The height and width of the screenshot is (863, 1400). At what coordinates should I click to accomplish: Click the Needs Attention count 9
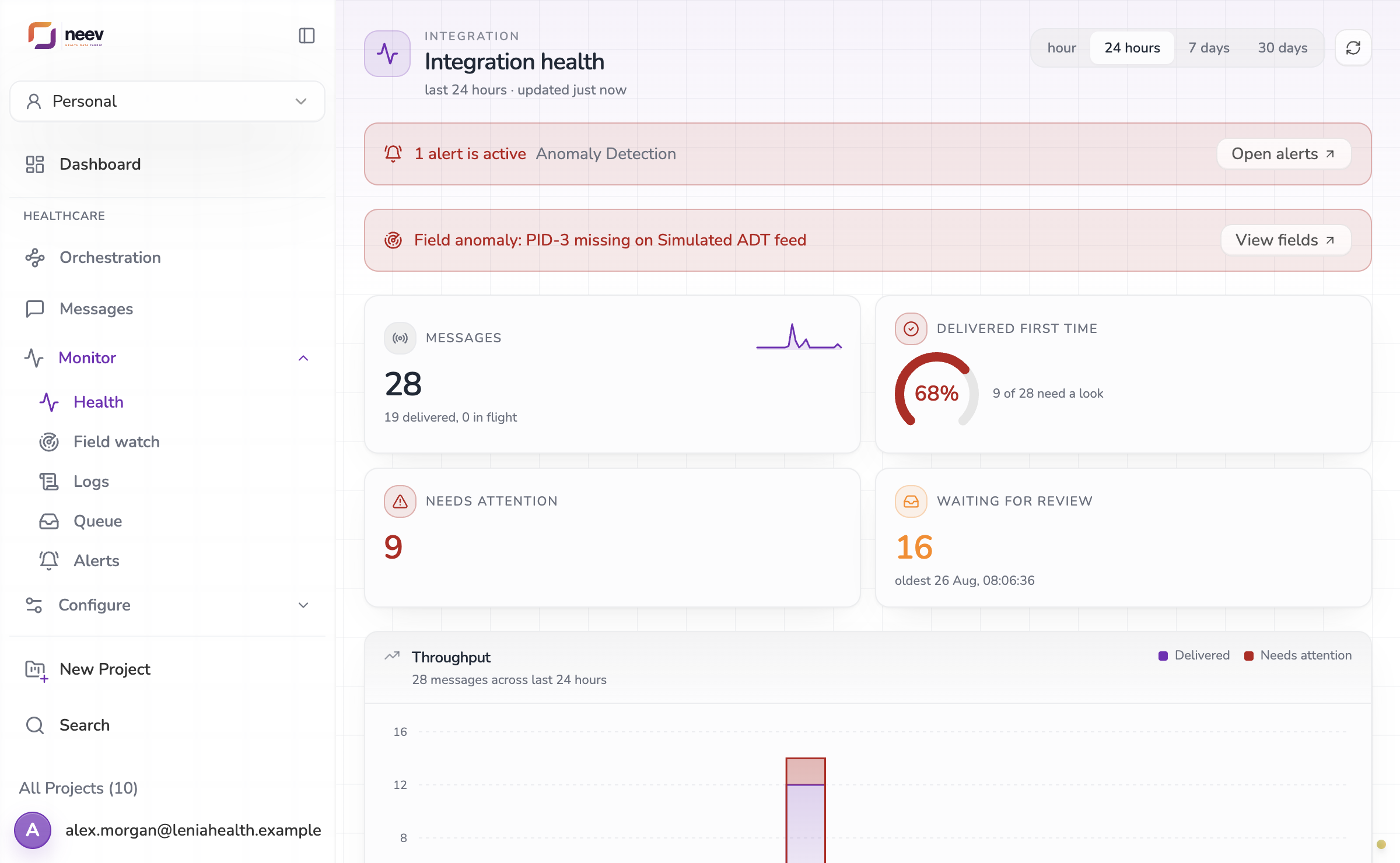pyautogui.click(x=394, y=547)
